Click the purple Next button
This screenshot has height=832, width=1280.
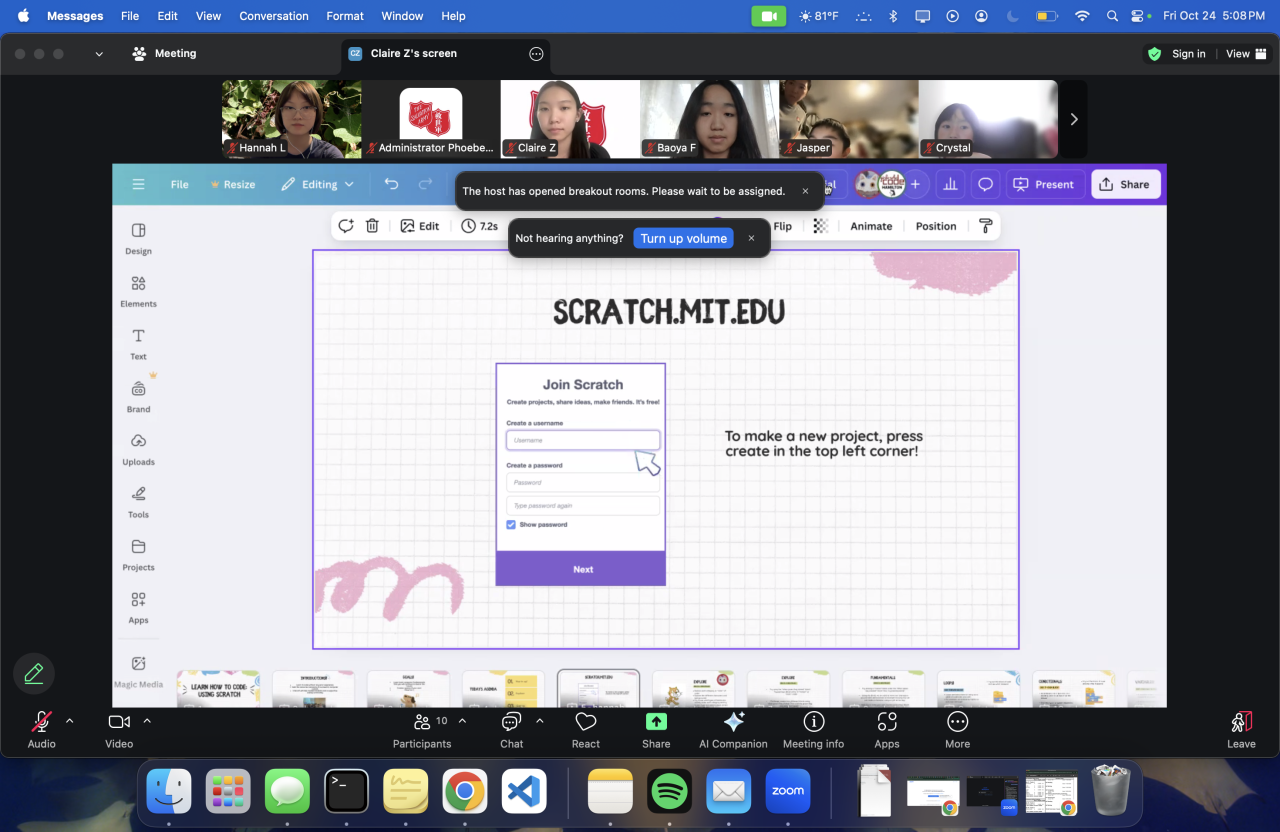click(581, 569)
